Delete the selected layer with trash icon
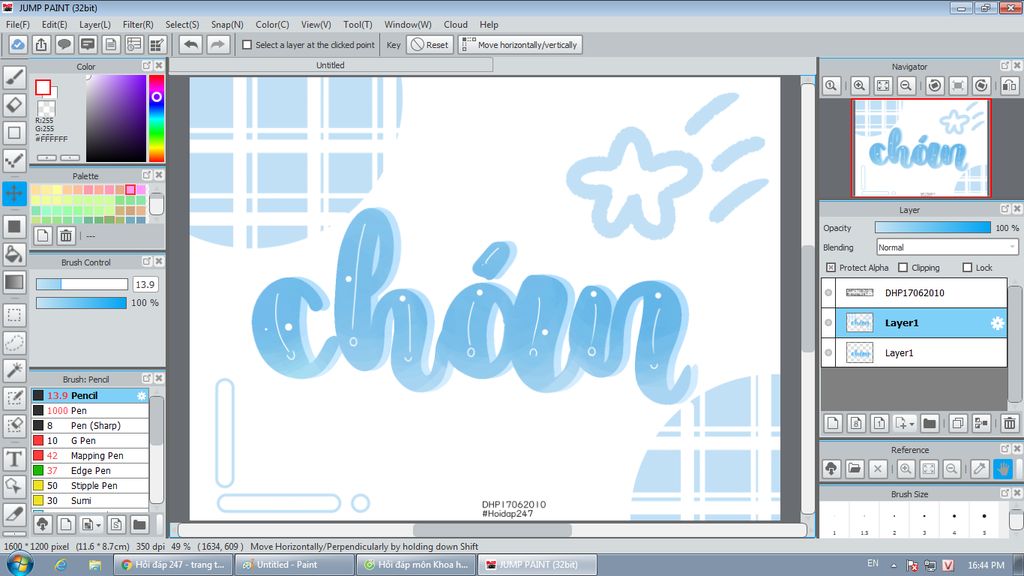The height and width of the screenshot is (576, 1024). point(1010,423)
